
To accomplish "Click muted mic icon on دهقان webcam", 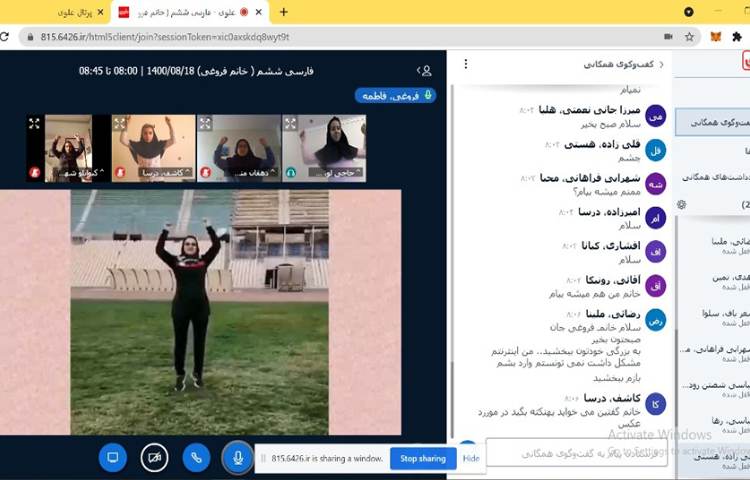I will [x=206, y=172].
